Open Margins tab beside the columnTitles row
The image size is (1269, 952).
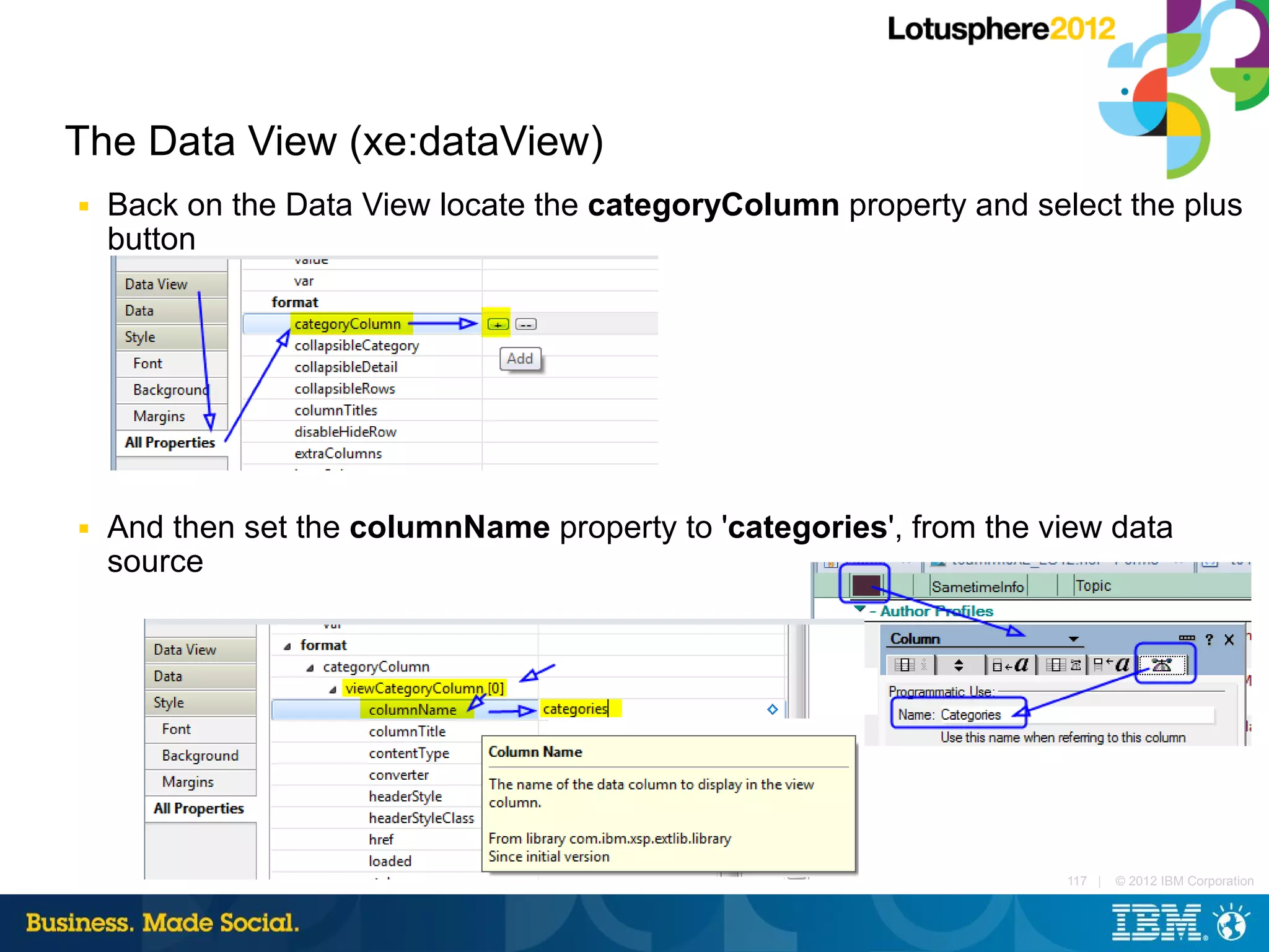(x=172, y=416)
